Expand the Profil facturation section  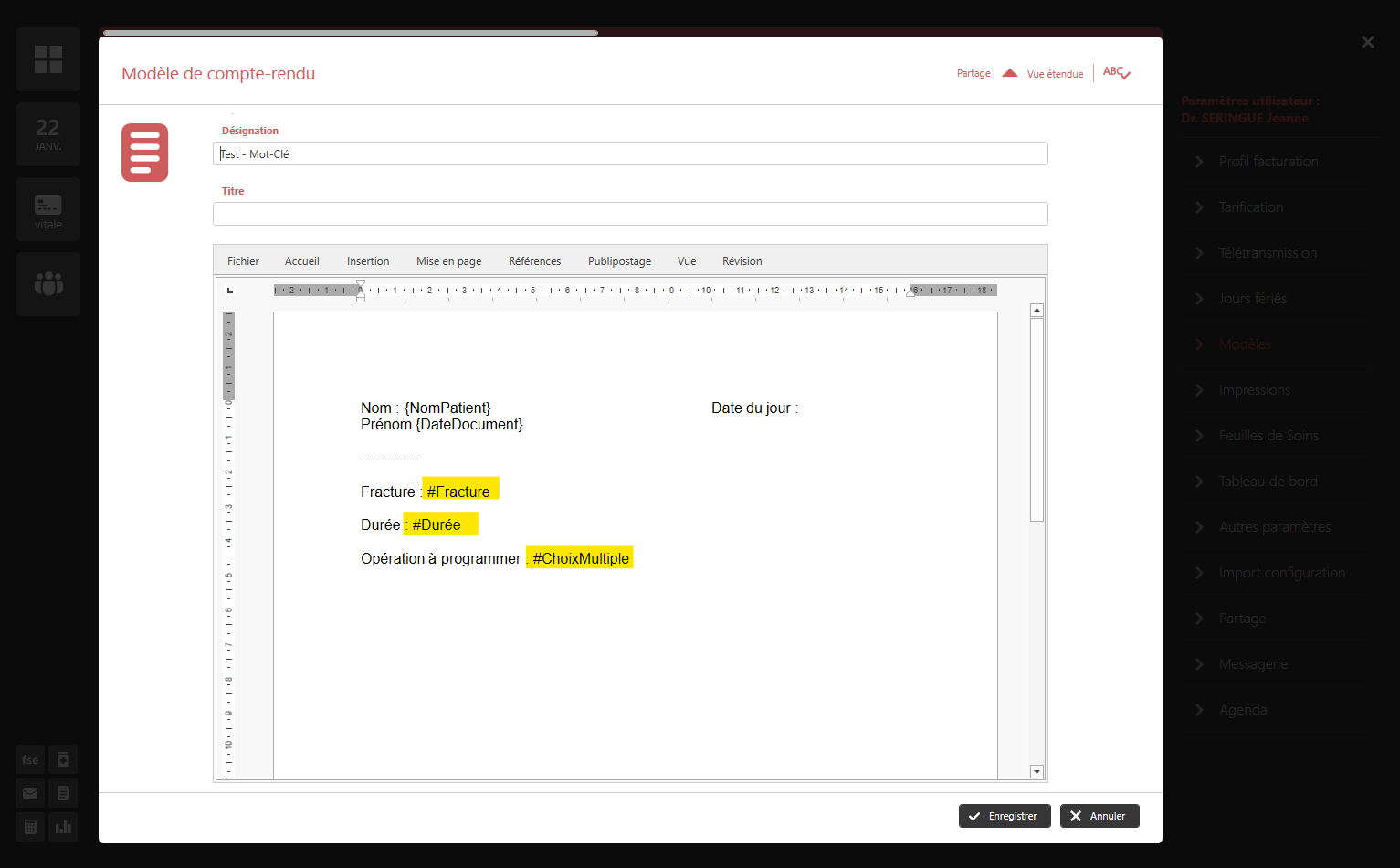click(x=1268, y=162)
